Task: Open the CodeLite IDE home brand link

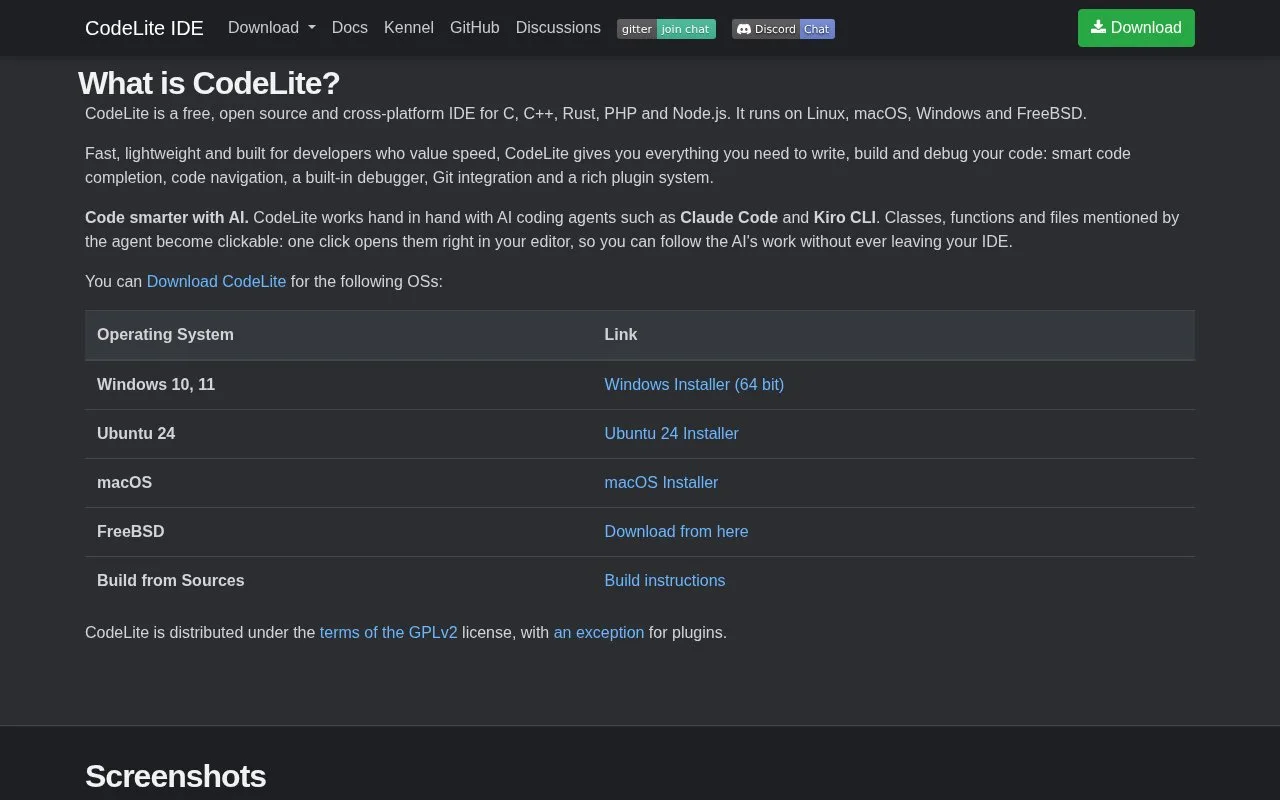Action: coord(144,28)
